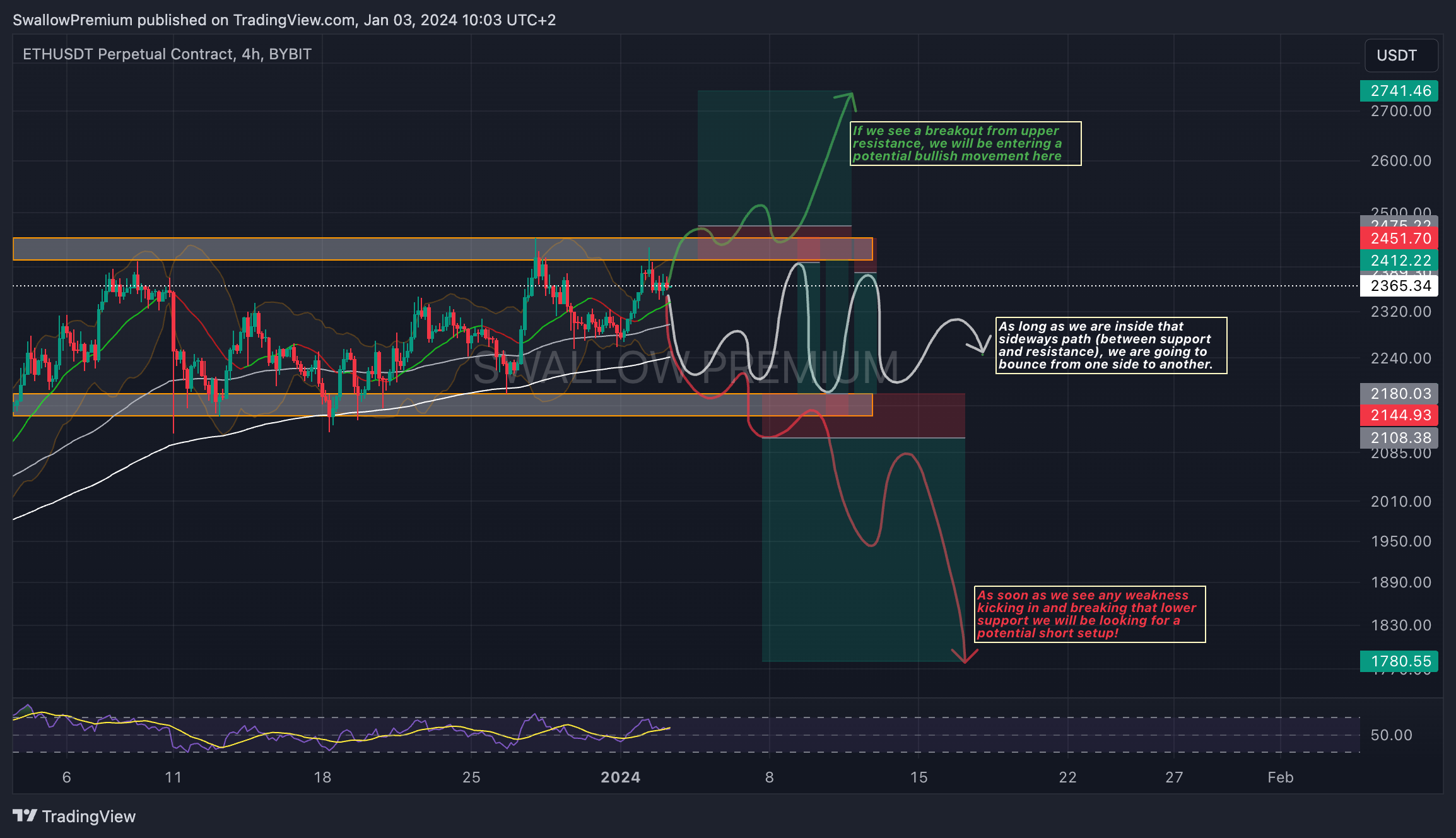Click the 2240.00 price axis value

coord(1401,358)
